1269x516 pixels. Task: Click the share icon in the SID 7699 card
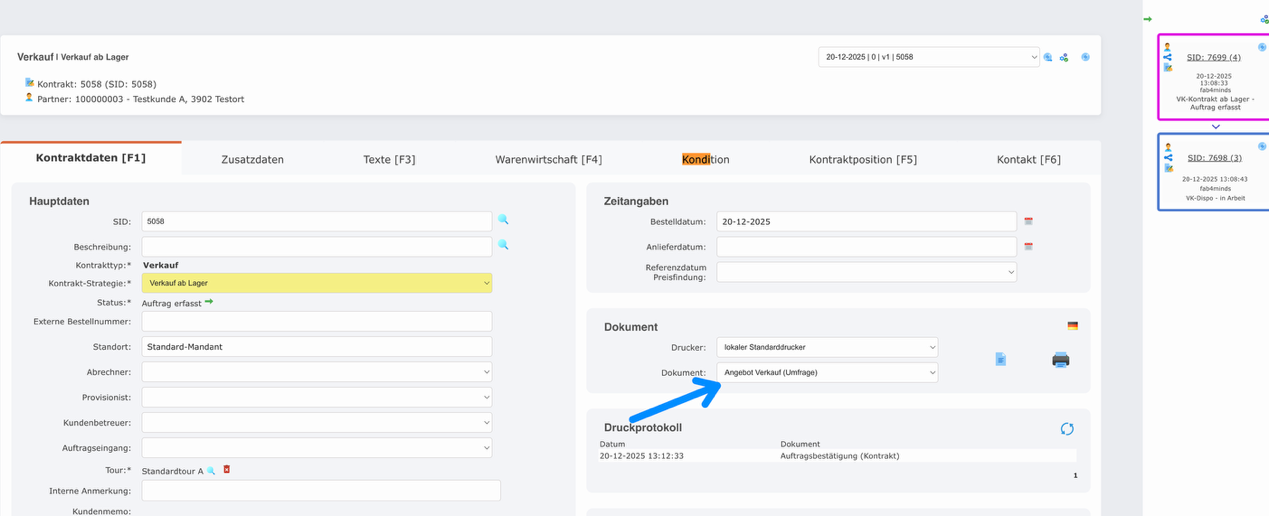[1167, 57]
